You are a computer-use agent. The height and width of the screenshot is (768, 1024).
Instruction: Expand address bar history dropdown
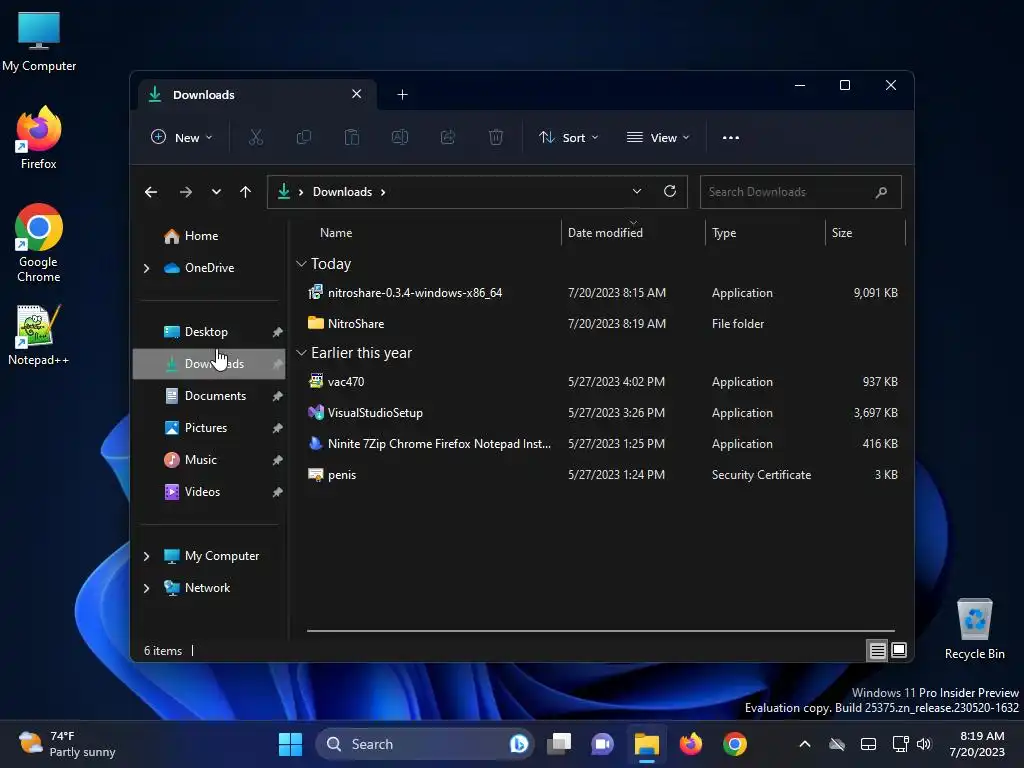[x=637, y=191]
